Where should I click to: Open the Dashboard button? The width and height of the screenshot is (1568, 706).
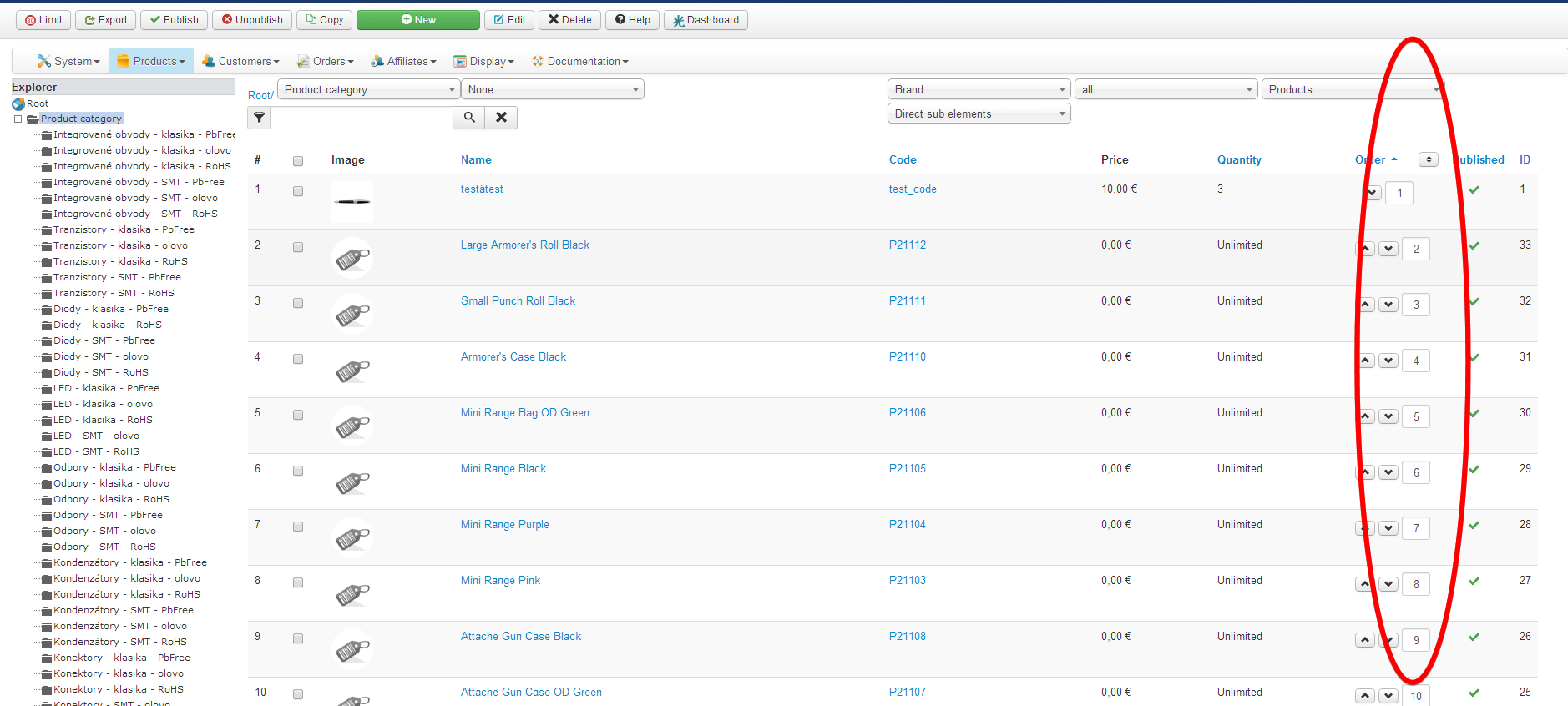[706, 20]
